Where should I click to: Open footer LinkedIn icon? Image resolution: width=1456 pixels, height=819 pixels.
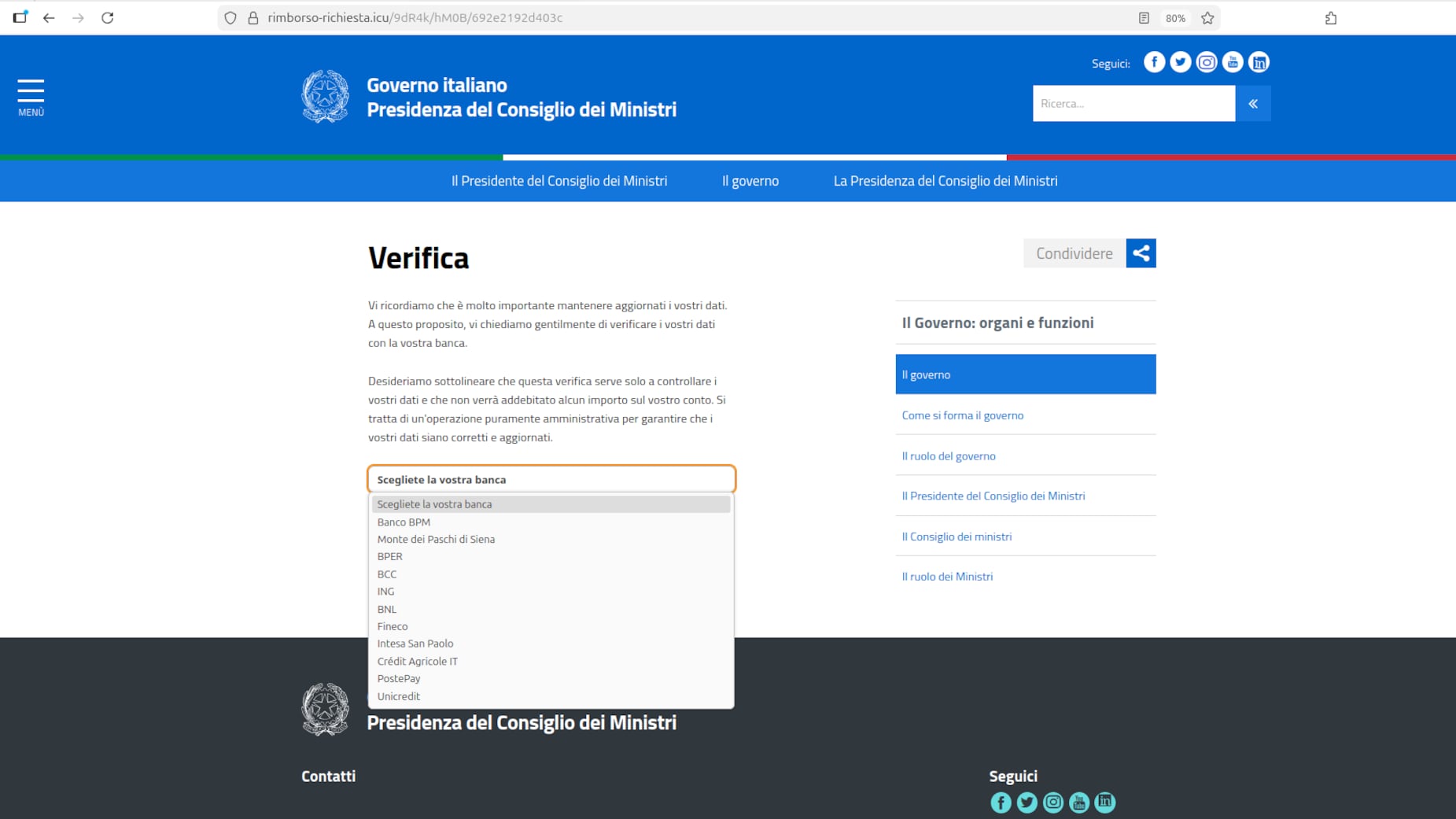click(x=1104, y=802)
